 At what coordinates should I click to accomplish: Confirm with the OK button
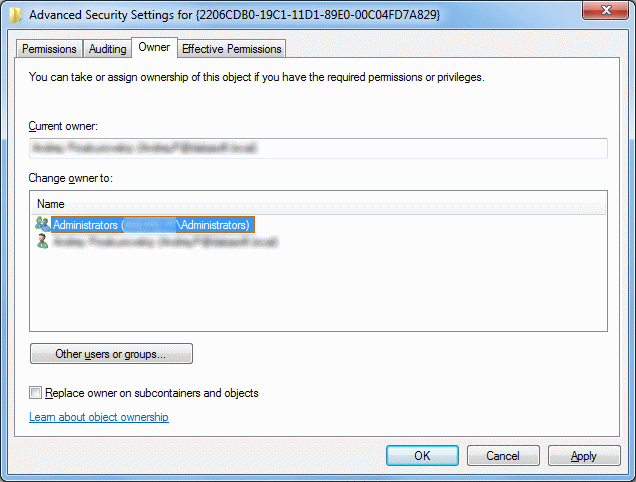(x=422, y=456)
